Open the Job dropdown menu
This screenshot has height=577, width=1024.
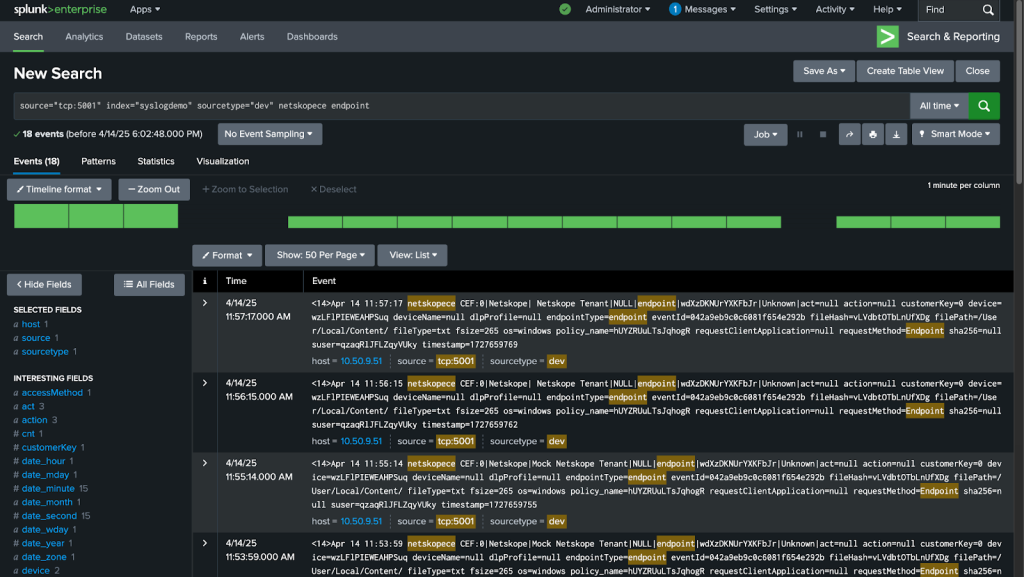point(765,134)
